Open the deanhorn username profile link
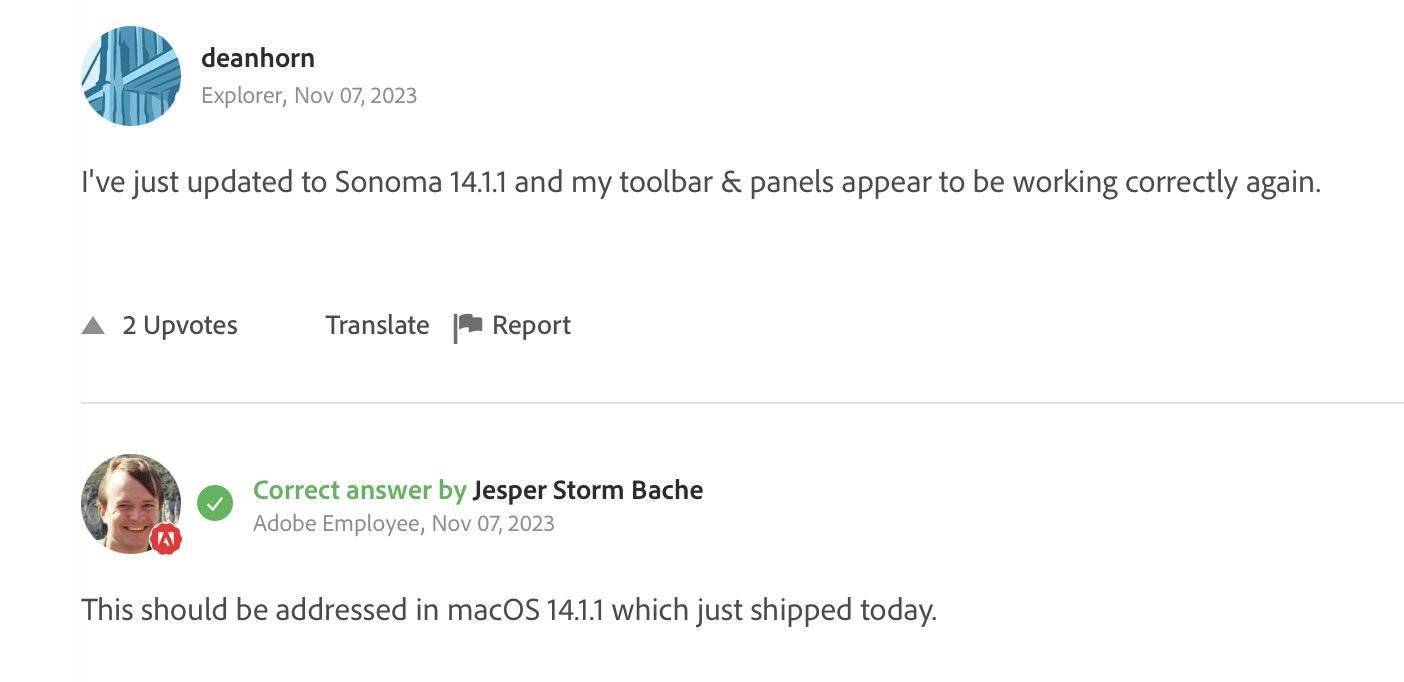Screen dimensions: 1404x682 pos(258,58)
